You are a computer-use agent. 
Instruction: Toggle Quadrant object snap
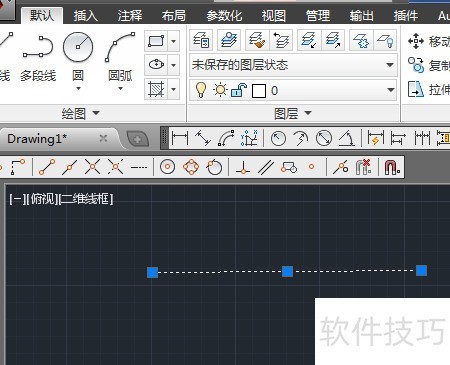(191, 167)
